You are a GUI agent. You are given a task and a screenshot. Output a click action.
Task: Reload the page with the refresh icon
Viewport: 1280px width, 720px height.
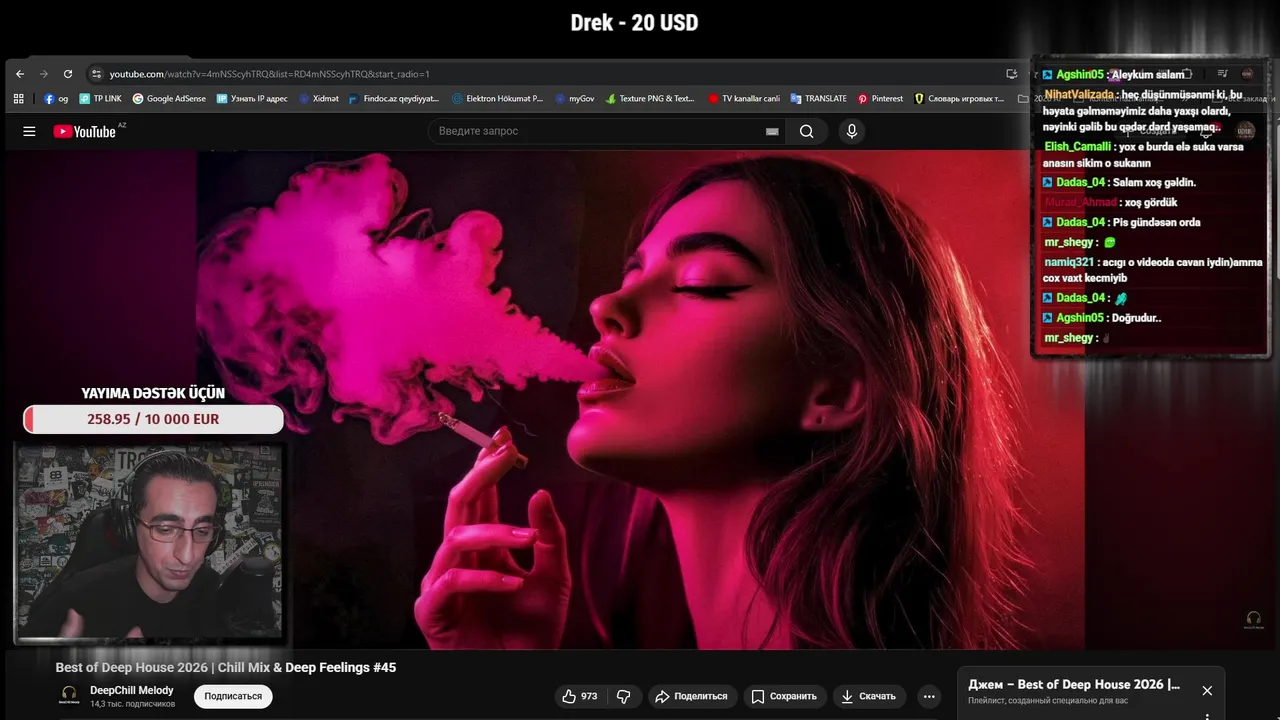click(x=68, y=74)
